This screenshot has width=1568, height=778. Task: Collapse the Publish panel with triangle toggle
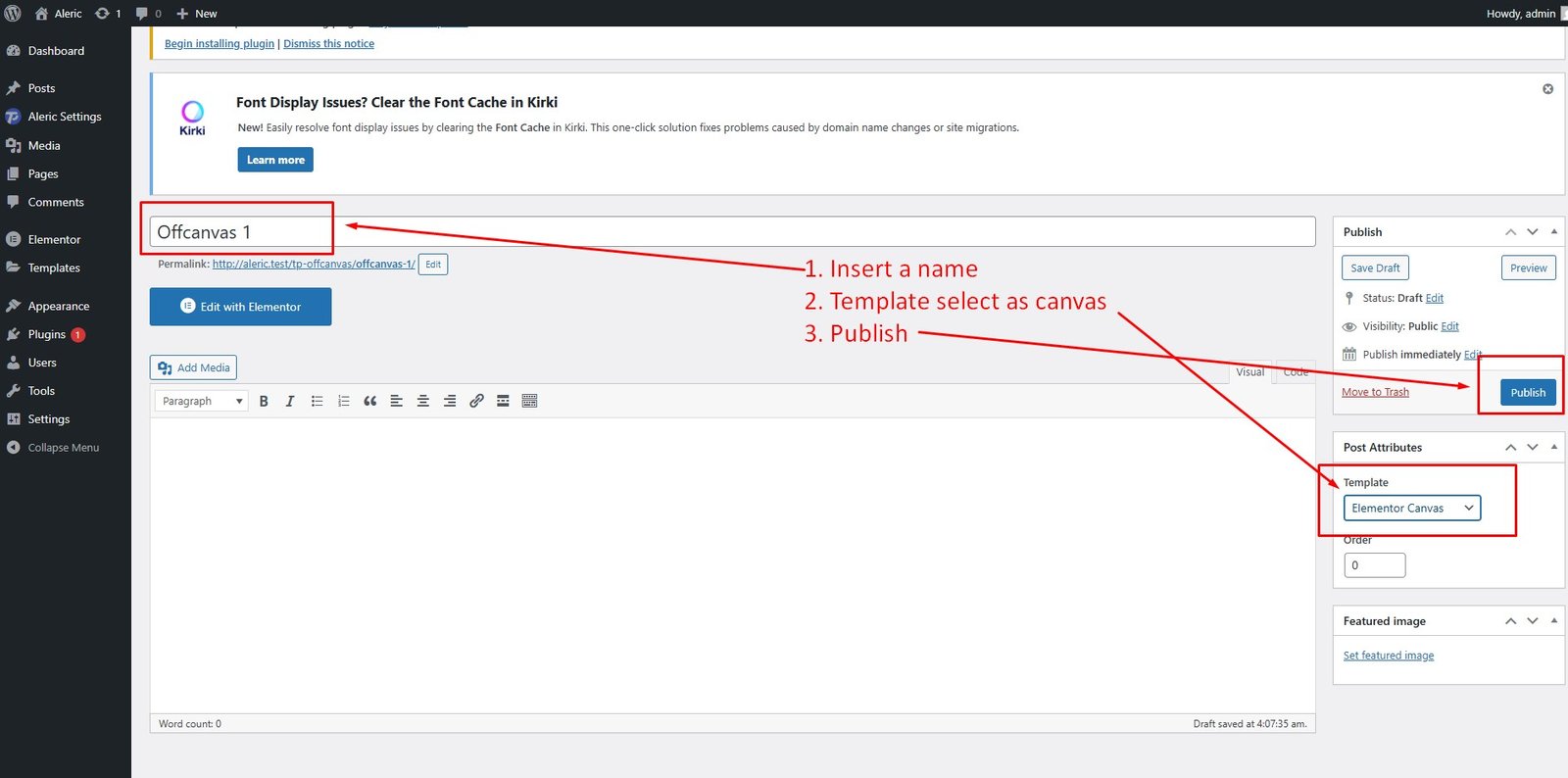(x=1554, y=232)
